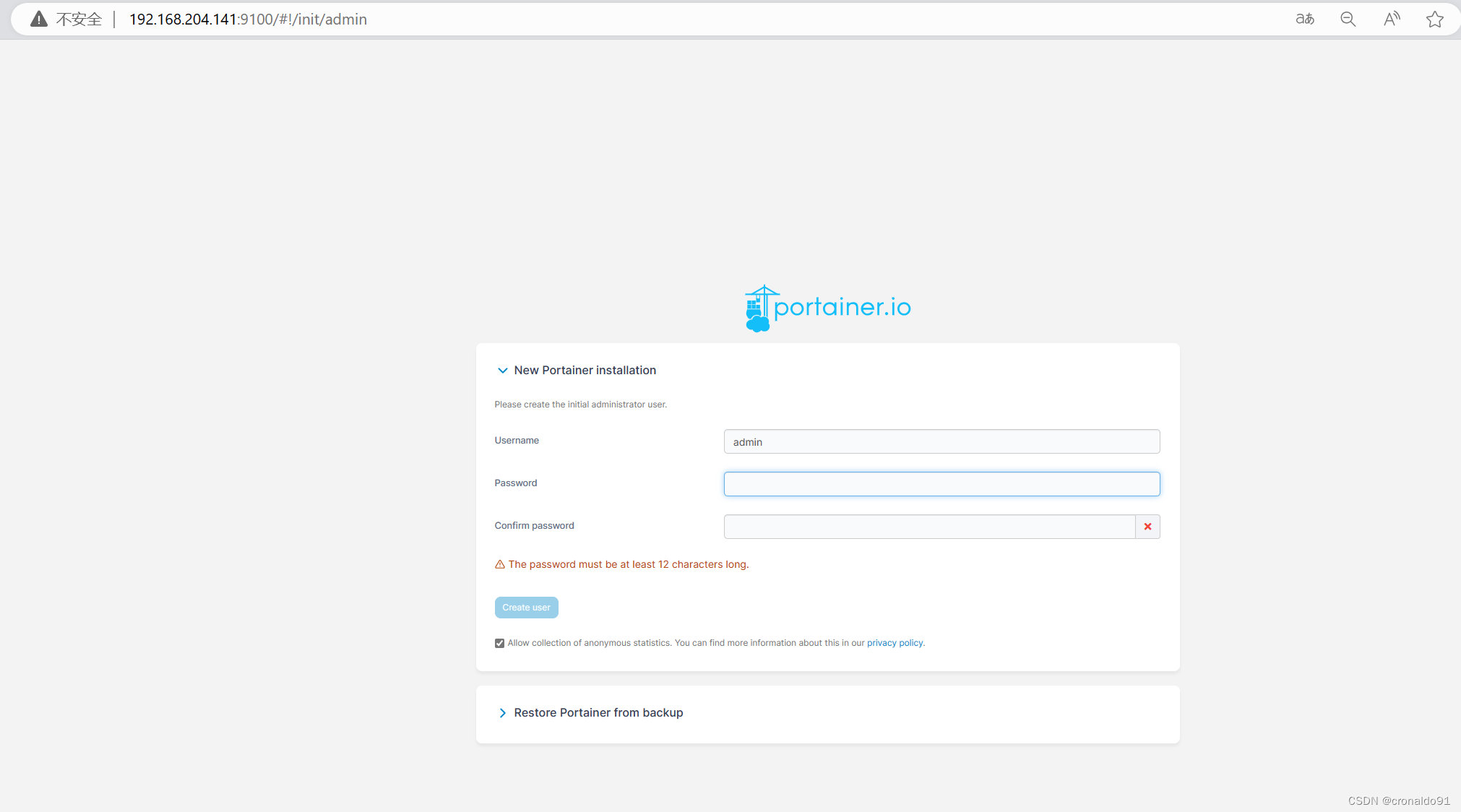Click the password length warning triangle icon
Viewport: 1461px width, 812px height.
(499, 564)
